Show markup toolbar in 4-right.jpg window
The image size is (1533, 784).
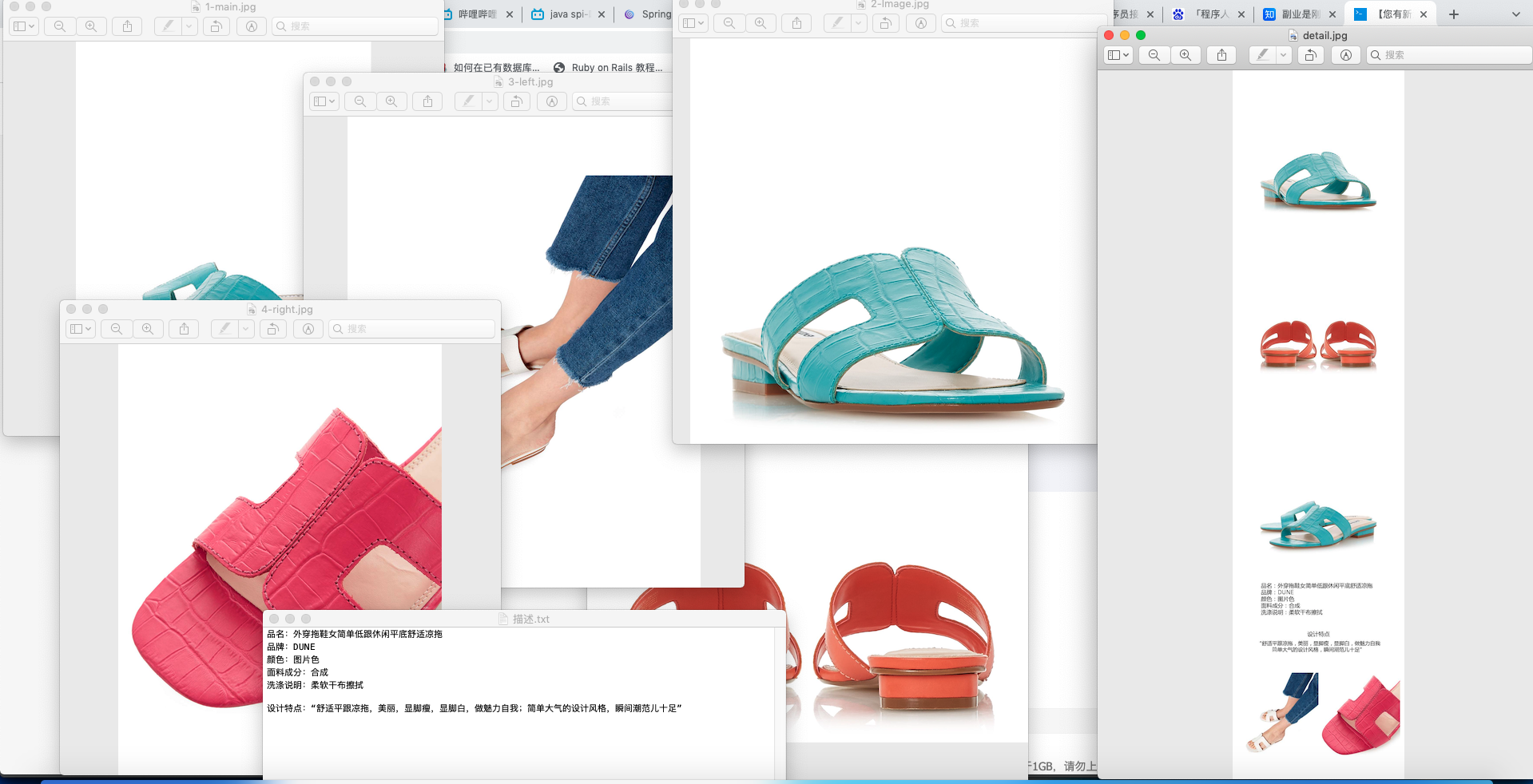click(x=308, y=329)
